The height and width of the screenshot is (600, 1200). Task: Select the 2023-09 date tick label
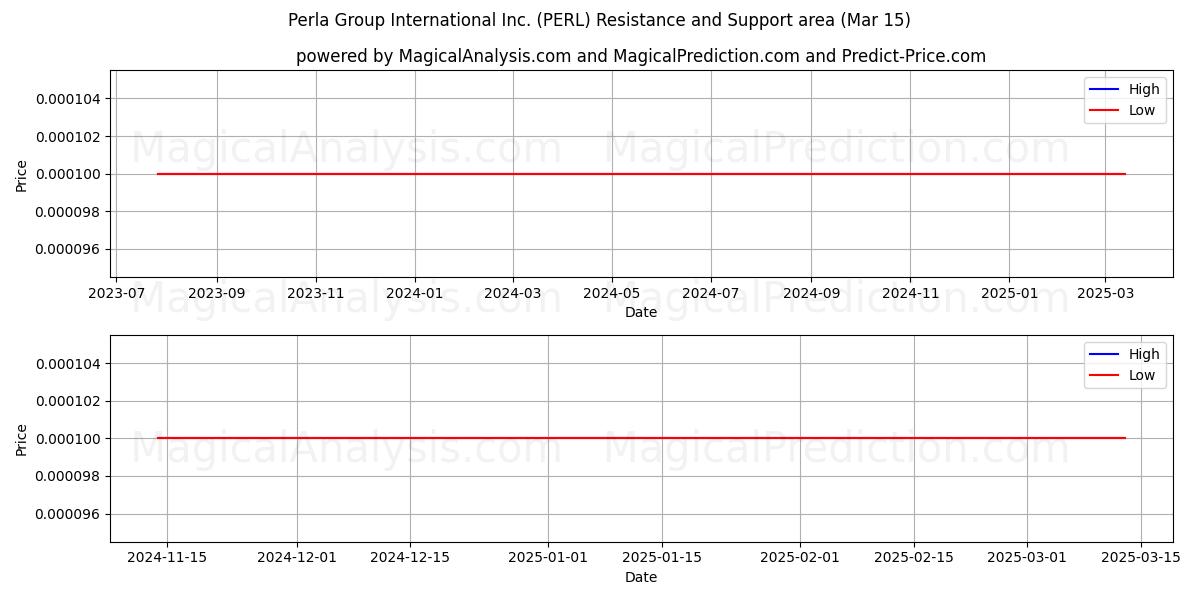click(x=217, y=293)
